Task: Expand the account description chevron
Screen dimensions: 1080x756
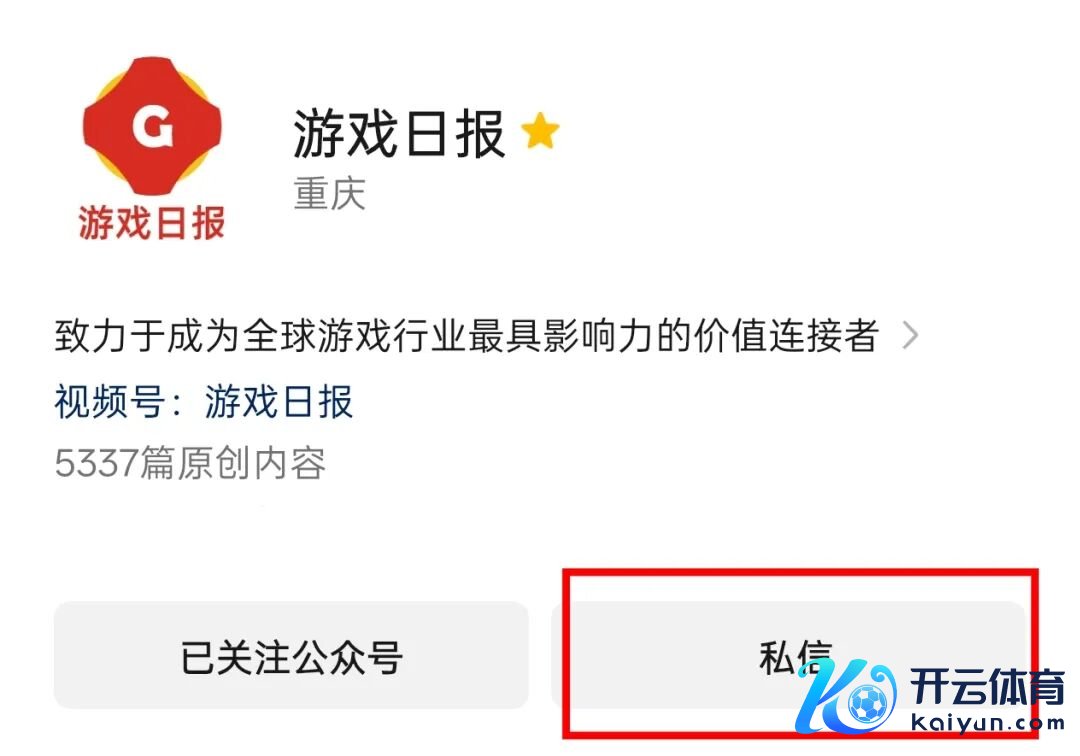Action: pyautogui.click(x=911, y=336)
